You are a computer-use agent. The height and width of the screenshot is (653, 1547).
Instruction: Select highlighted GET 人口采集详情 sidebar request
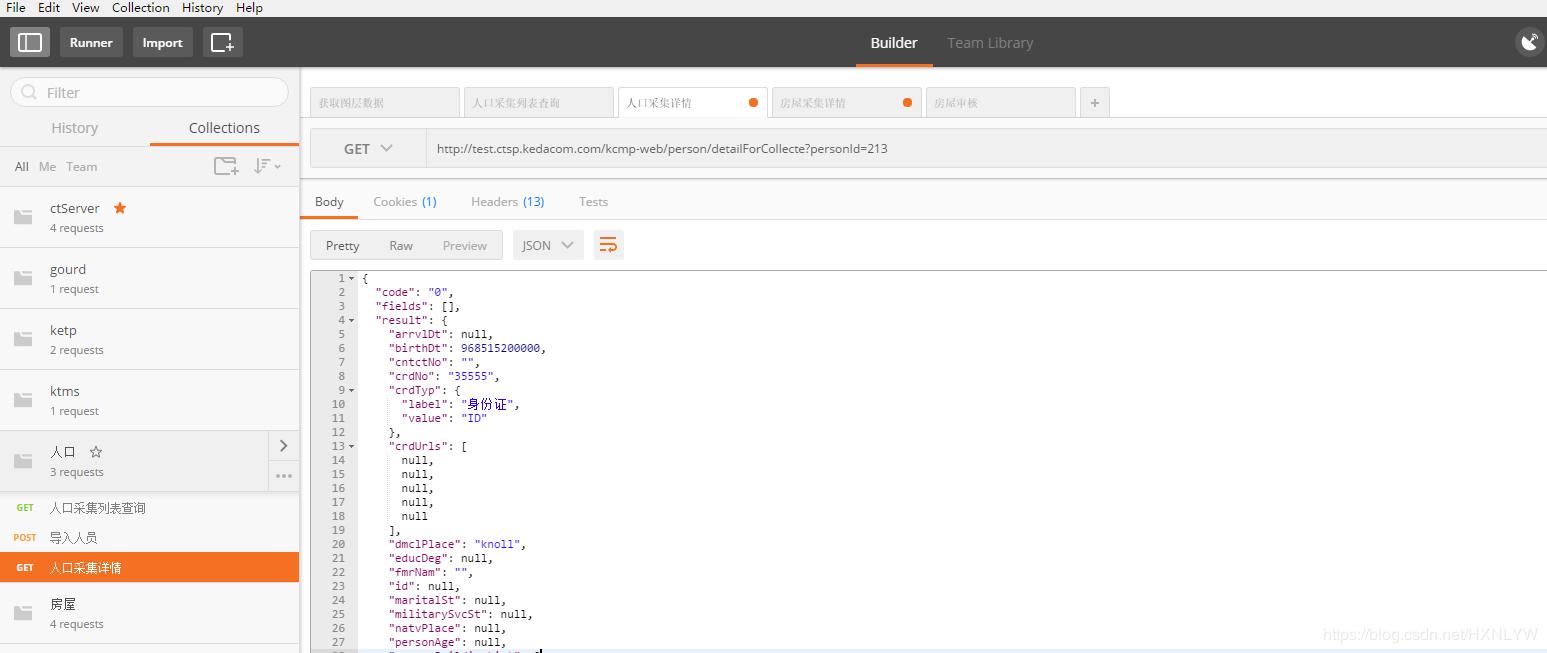[150, 567]
